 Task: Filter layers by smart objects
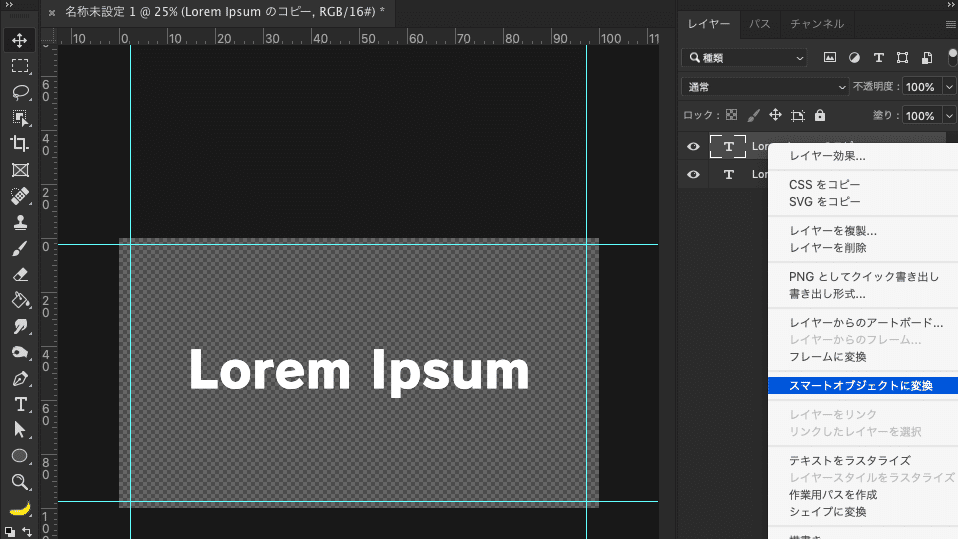click(927, 57)
